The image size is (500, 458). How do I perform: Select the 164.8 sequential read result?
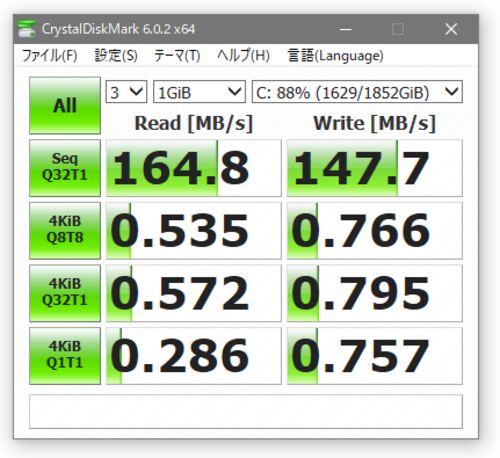194,168
